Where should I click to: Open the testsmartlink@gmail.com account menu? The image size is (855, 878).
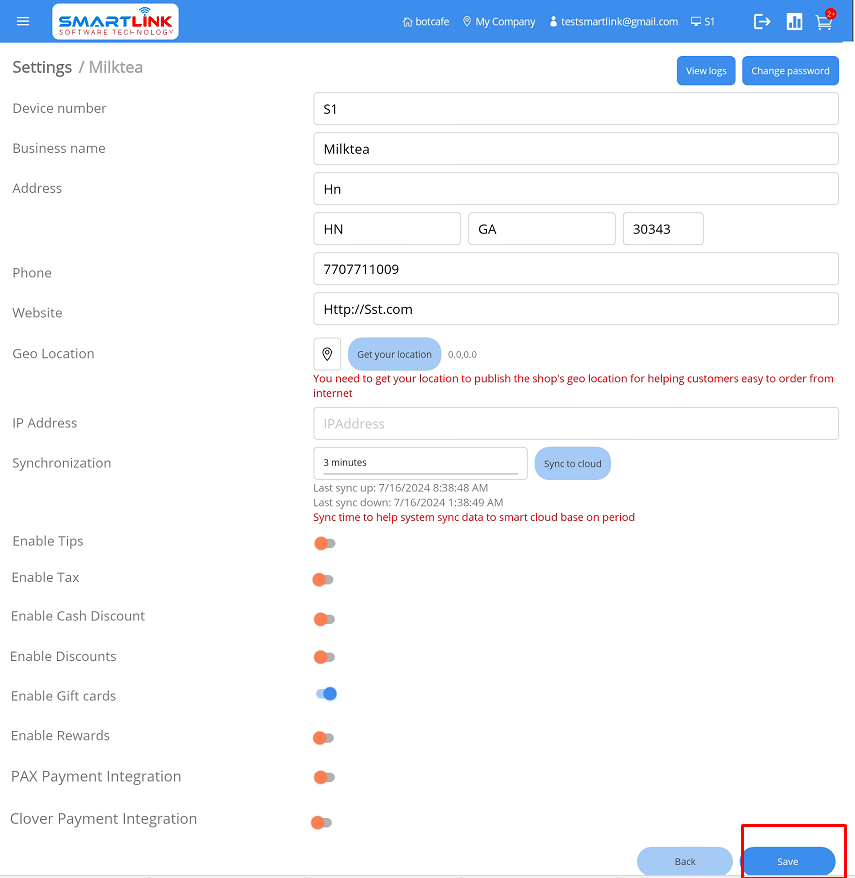click(613, 22)
